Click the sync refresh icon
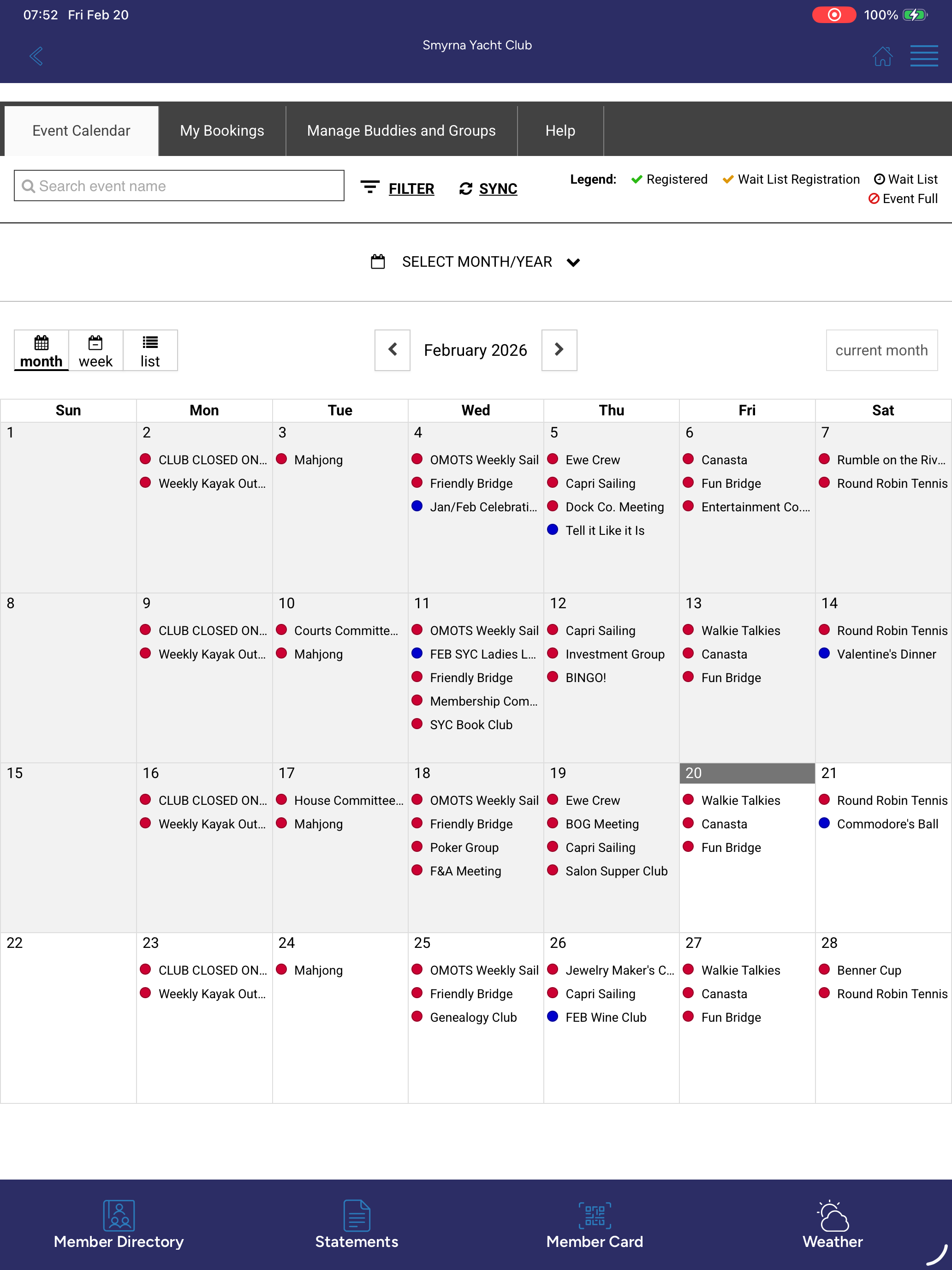Image resolution: width=952 pixels, height=1270 pixels. (465, 189)
